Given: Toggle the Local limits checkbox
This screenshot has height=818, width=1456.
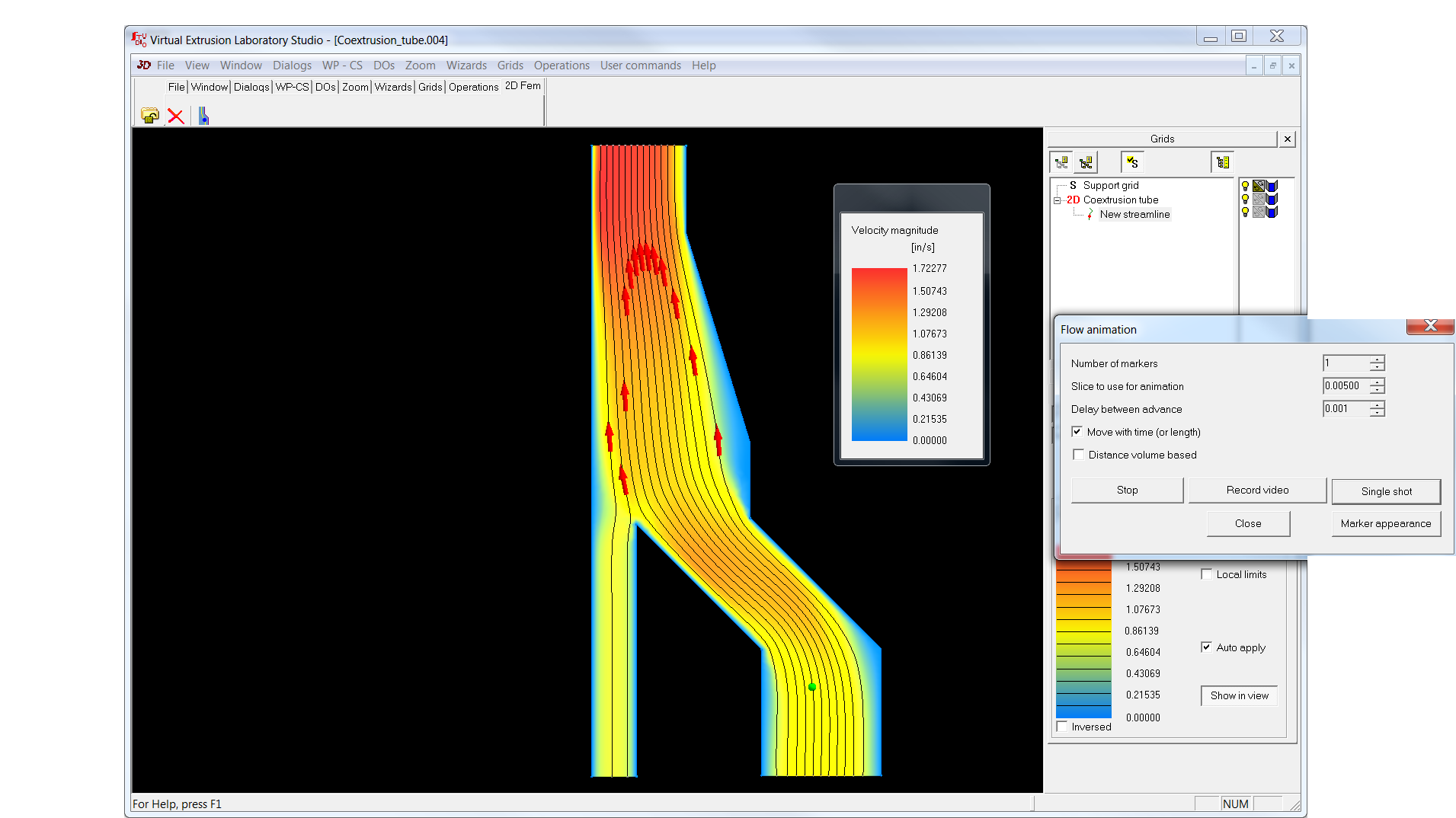Looking at the screenshot, I should click(x=1206, y=574).
